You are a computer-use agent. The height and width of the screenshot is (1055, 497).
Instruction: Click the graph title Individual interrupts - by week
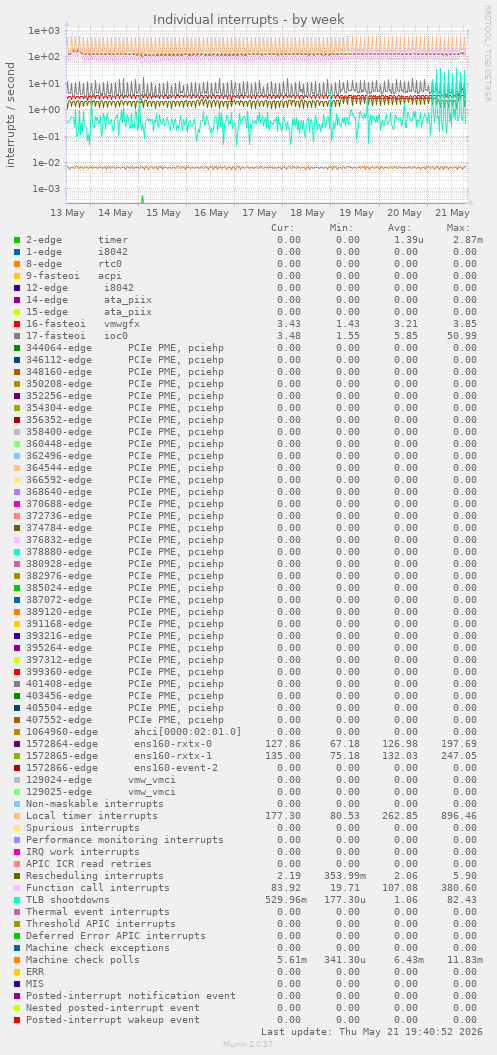pos(248,20)
